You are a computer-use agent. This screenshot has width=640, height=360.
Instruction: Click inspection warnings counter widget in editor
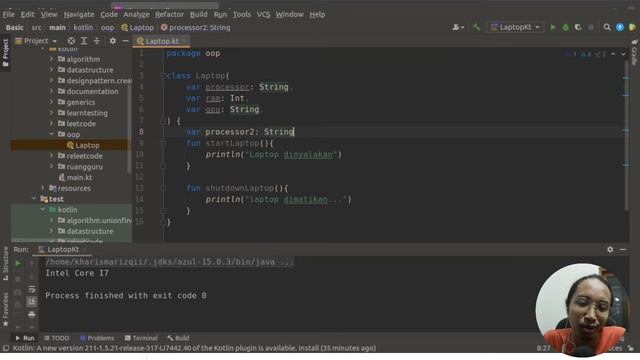pyautogui.click(x=586, y=54)
